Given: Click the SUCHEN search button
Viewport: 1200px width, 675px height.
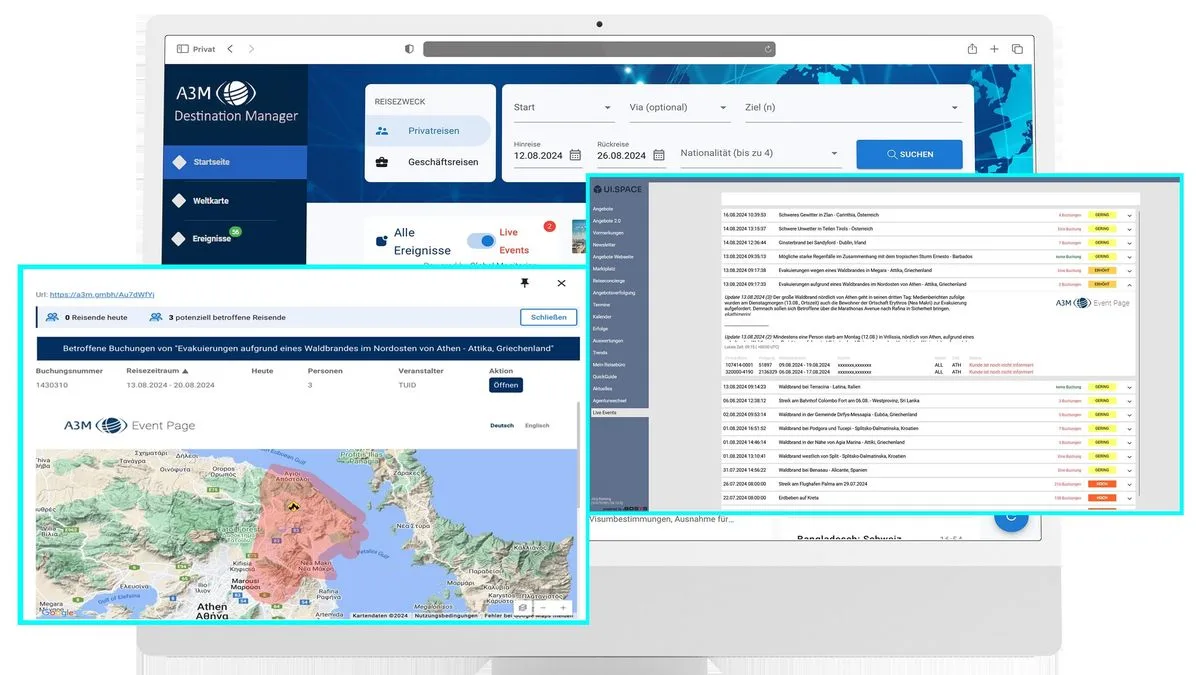Looking at the screenshot, I should [909, 154].
